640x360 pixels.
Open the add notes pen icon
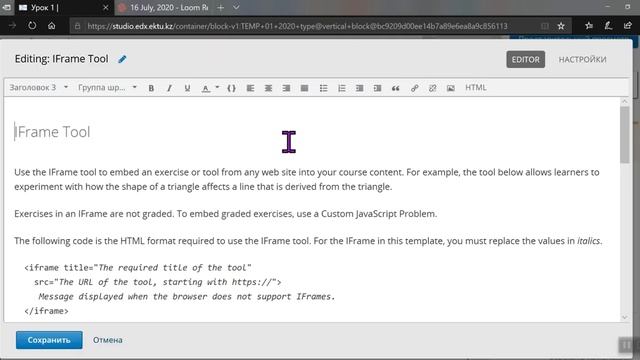608,26
